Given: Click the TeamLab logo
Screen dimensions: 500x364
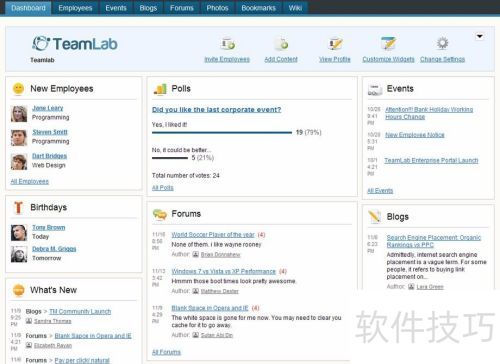Looking at the screenshot, I should (x=75, y=44).
